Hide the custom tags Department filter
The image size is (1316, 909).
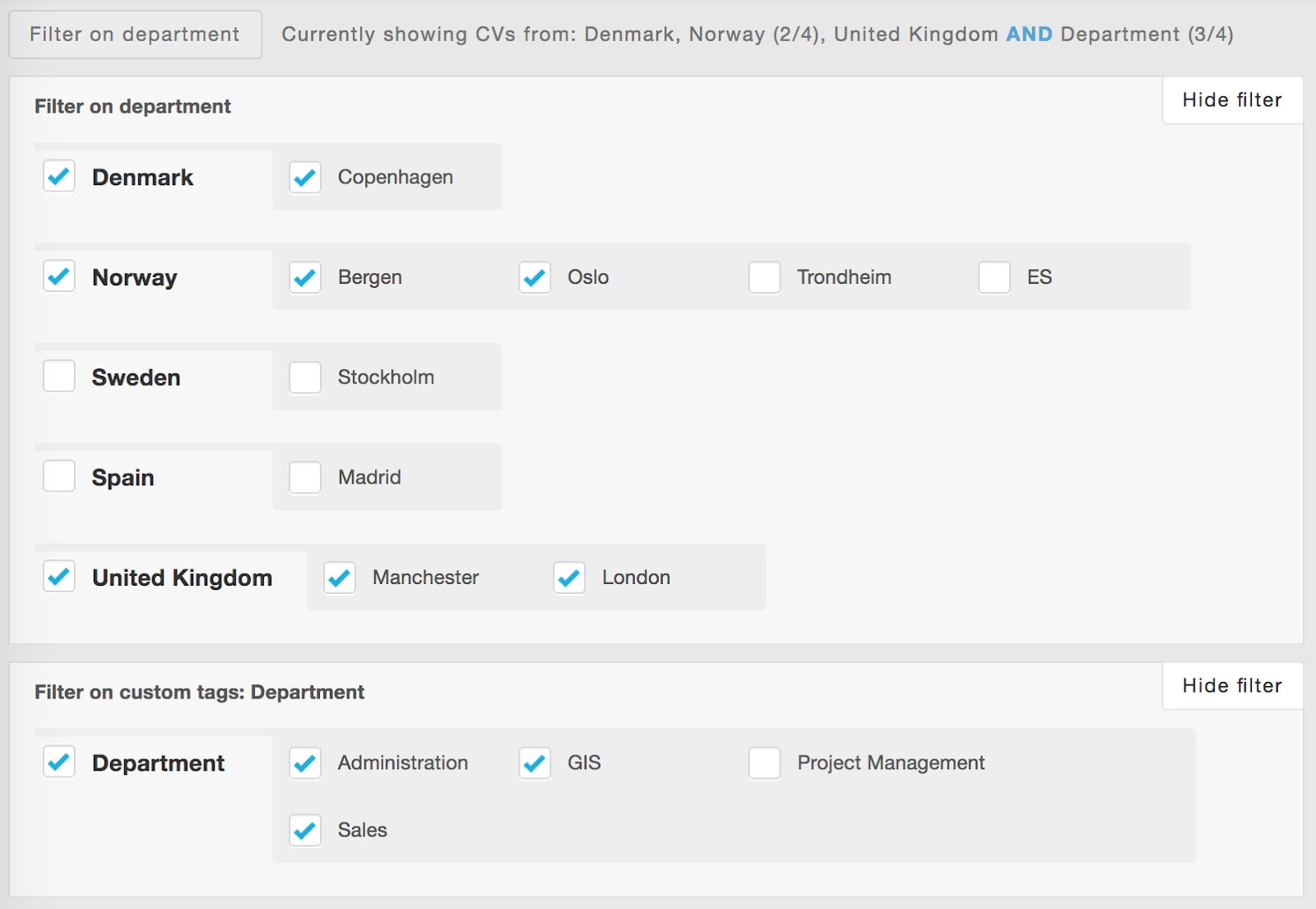coord(1232,686)
